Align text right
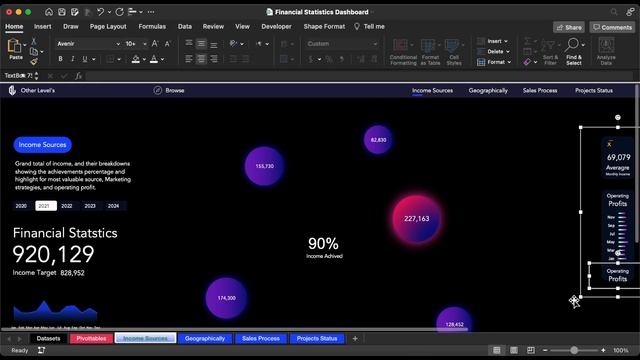 click(x=214, y=59)
